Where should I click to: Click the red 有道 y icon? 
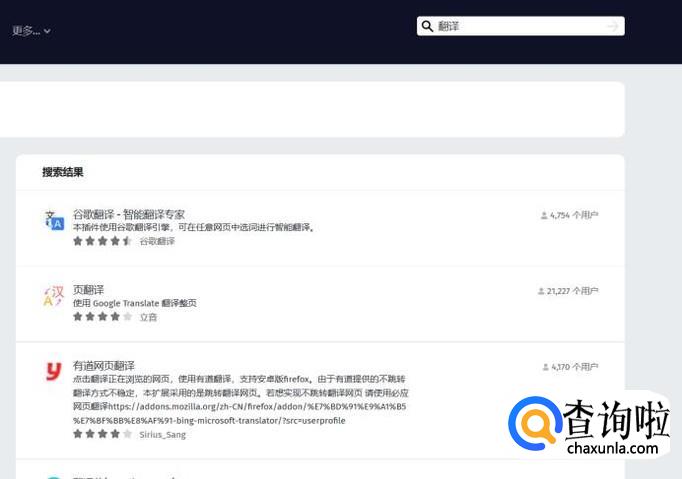[x=54, y=372]
